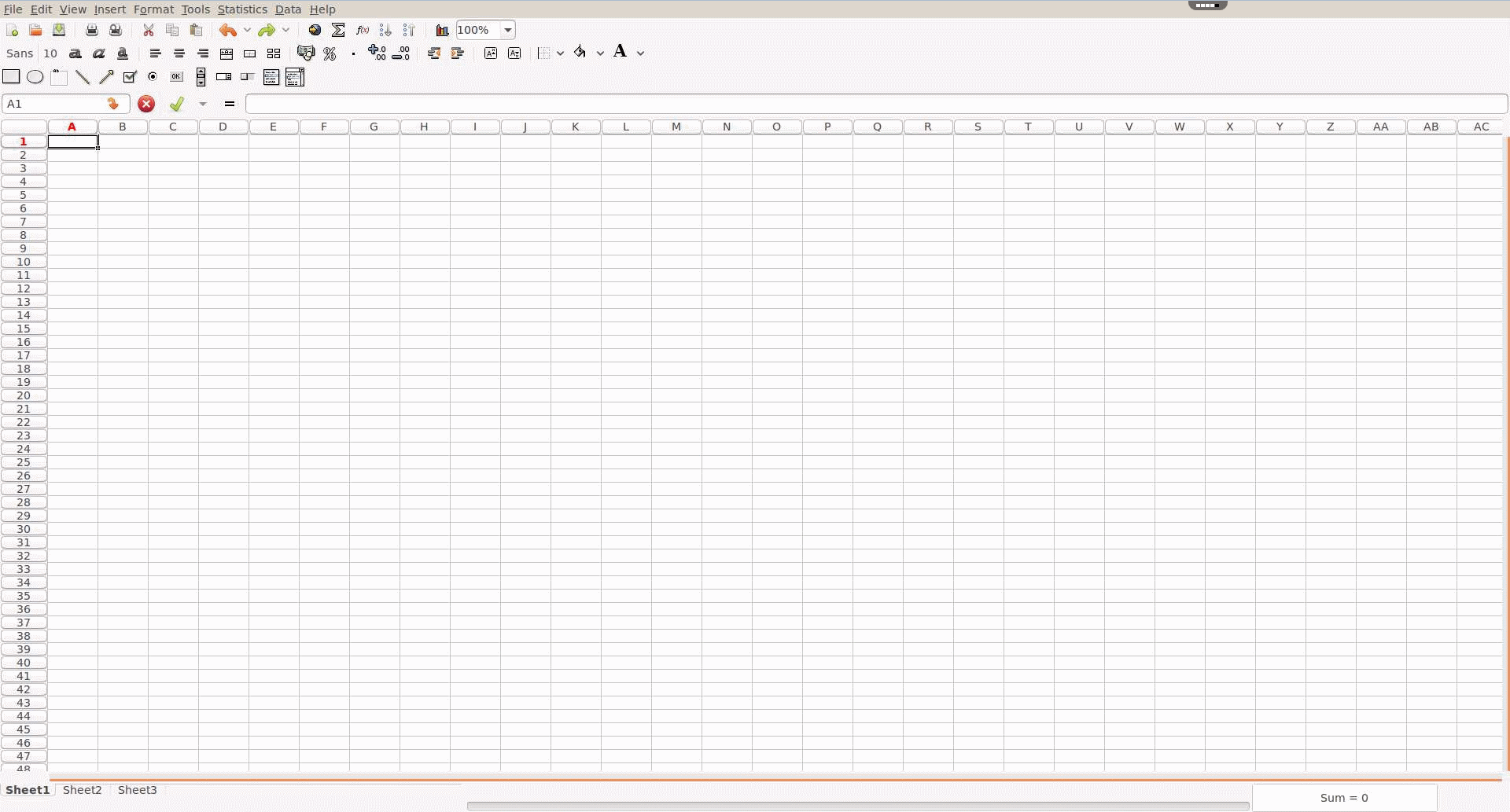This screenshot has width=1510, height=812.
Task: Insert a Chart using the toolbar icon
Action: click(441, 30)
